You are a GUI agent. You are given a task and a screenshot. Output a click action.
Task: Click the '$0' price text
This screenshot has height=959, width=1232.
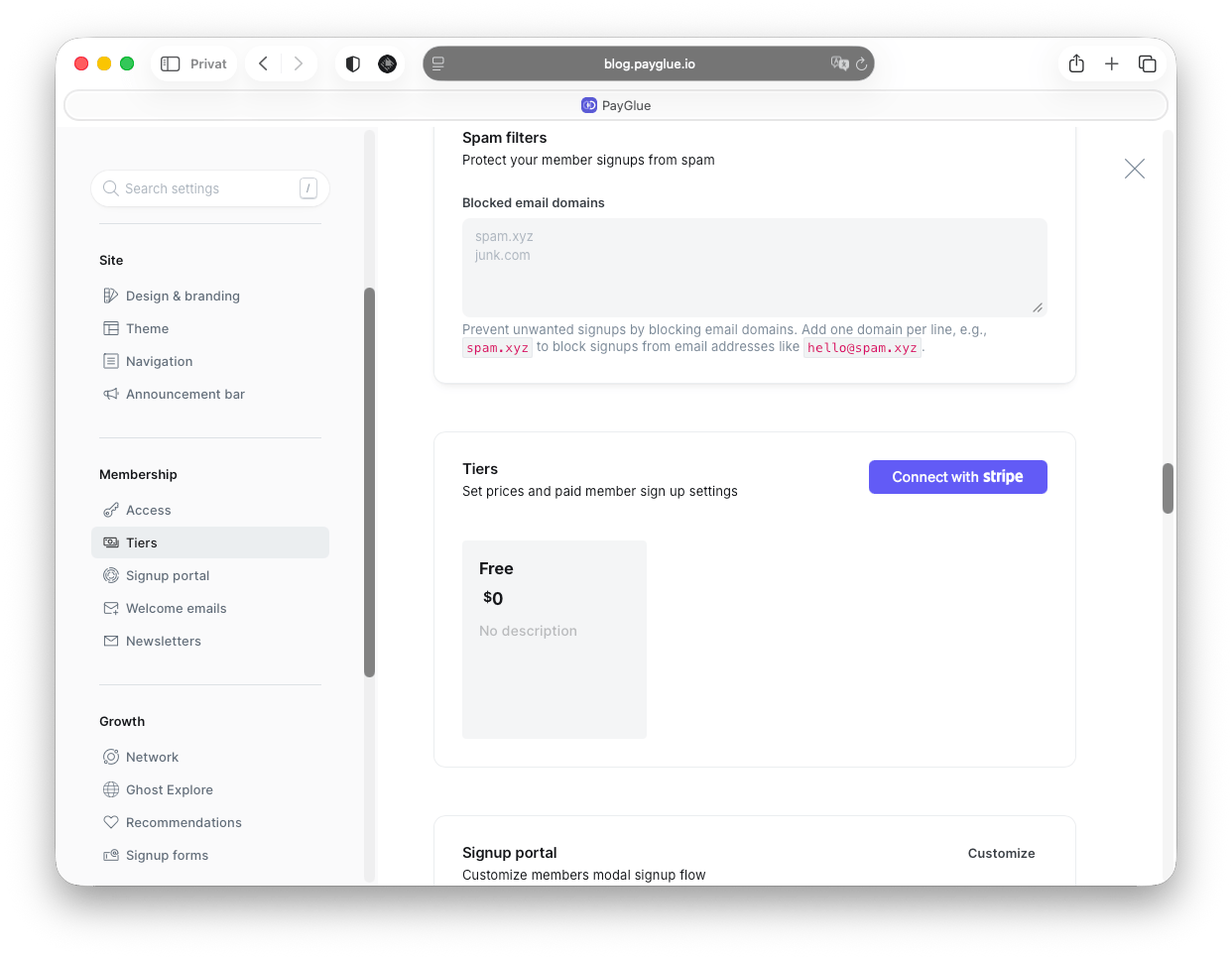pyautogui.click(x=493, y=598)
